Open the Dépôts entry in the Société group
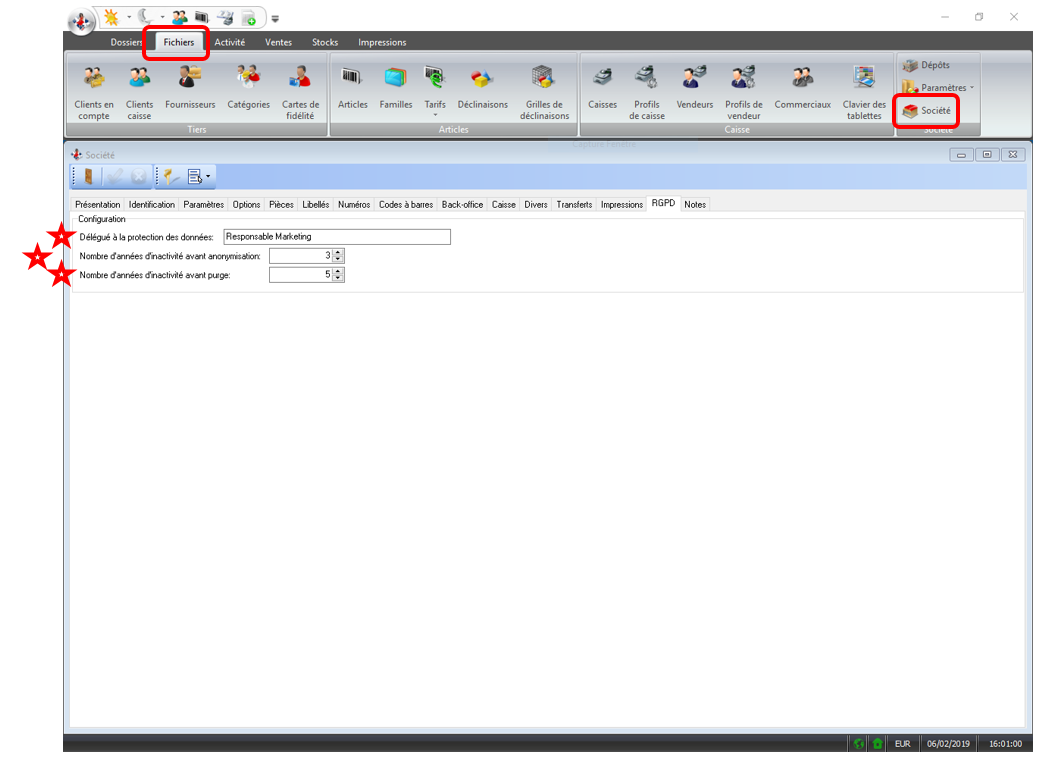The height and width of the screenshot is (758, 1046). point(930,64)
